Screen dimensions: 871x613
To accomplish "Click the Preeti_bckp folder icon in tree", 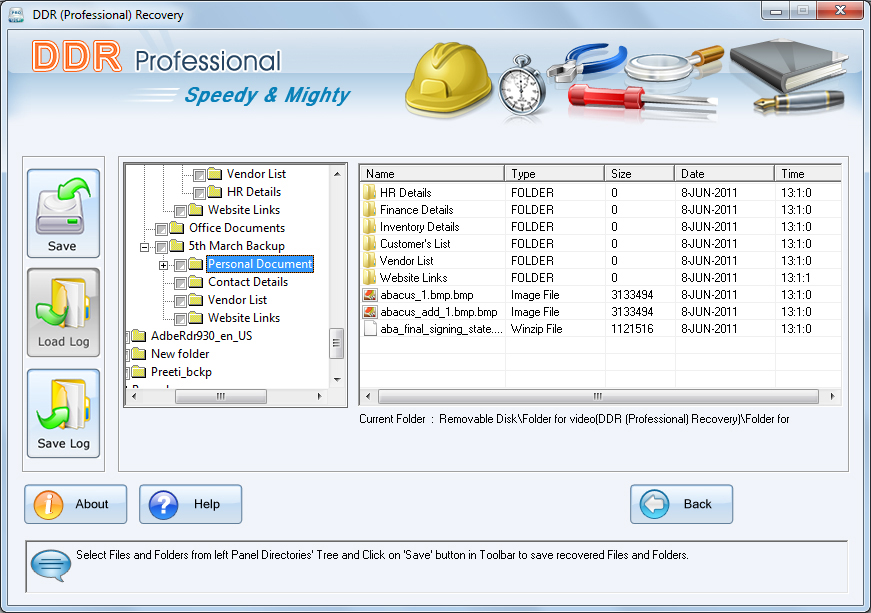I will (139, 372).
